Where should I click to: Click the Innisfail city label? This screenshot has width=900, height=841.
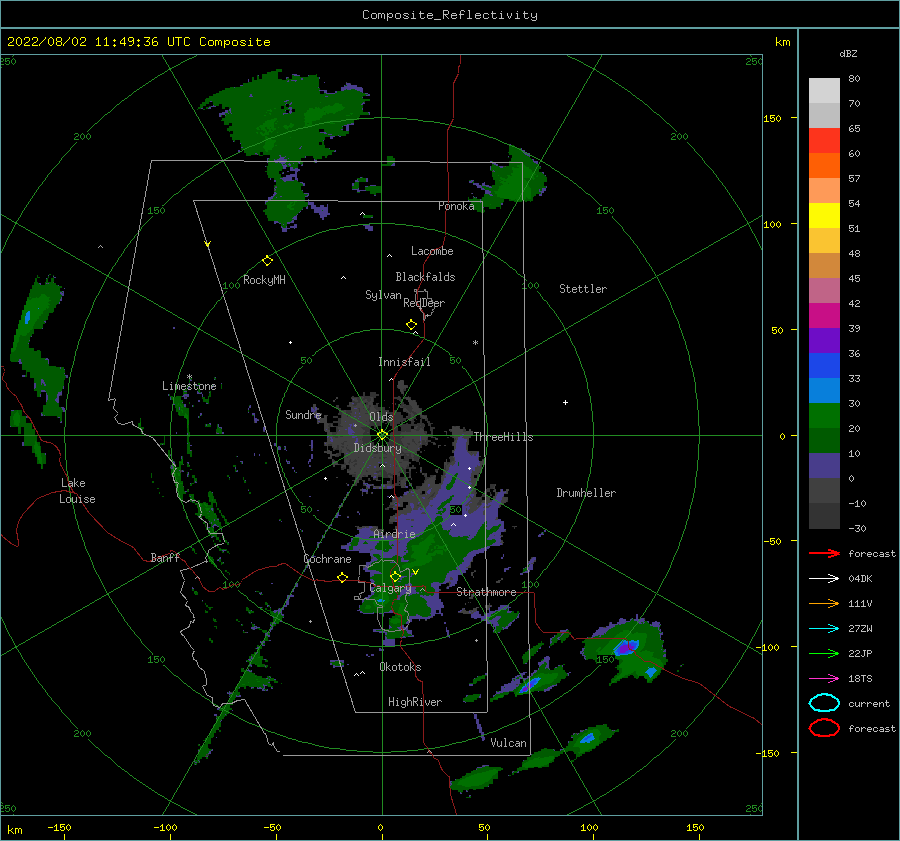point(404,362)
